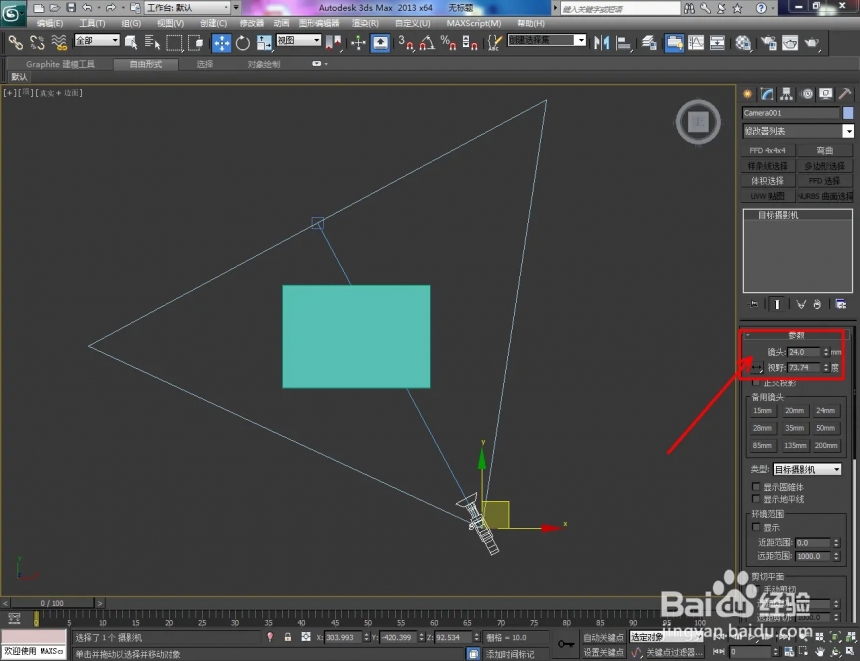
Task: Choose the Rectangular Selection Region tool
Action: (174, 42)
